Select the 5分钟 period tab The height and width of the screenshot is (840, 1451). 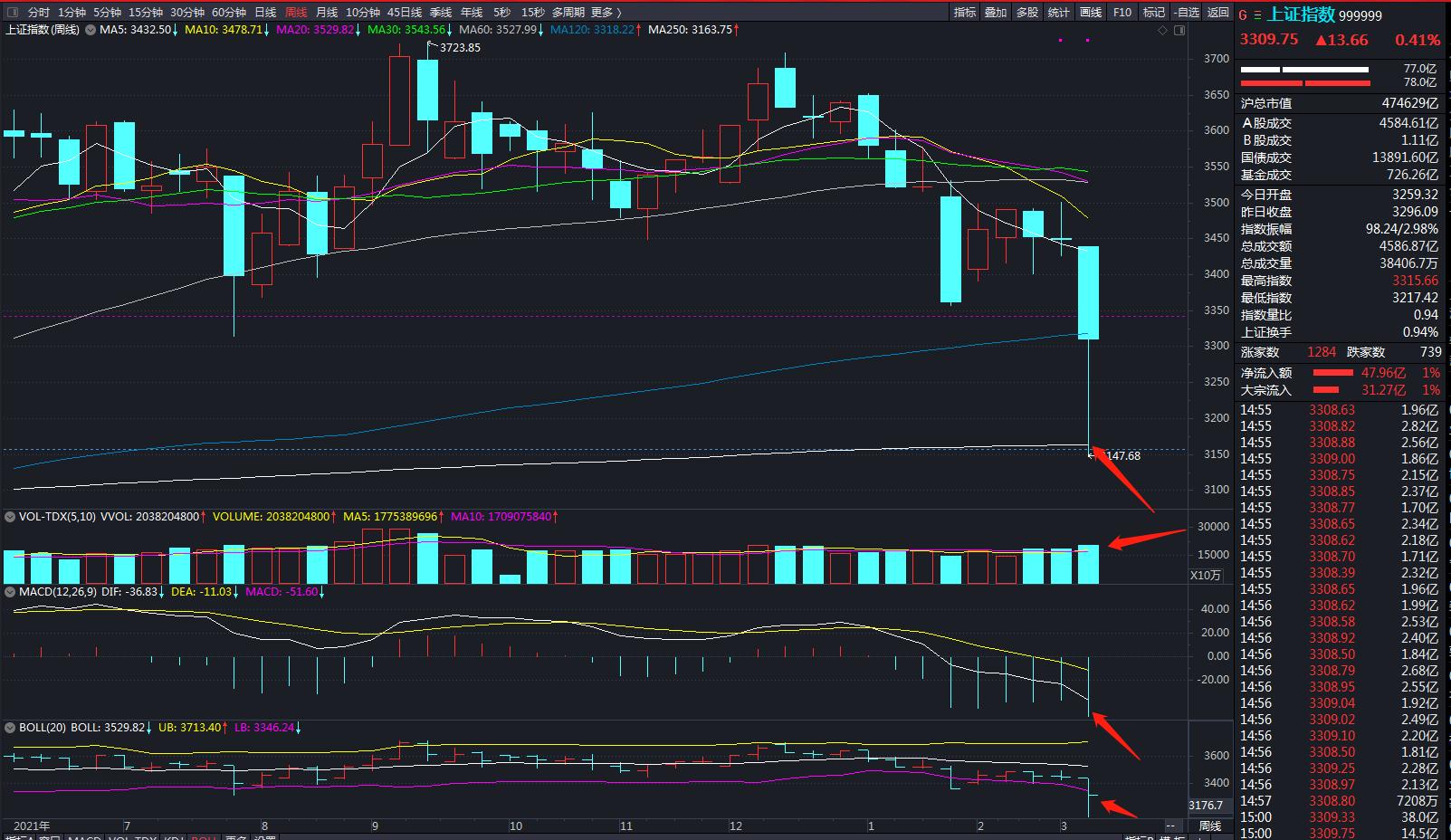[x=107, y=12]
